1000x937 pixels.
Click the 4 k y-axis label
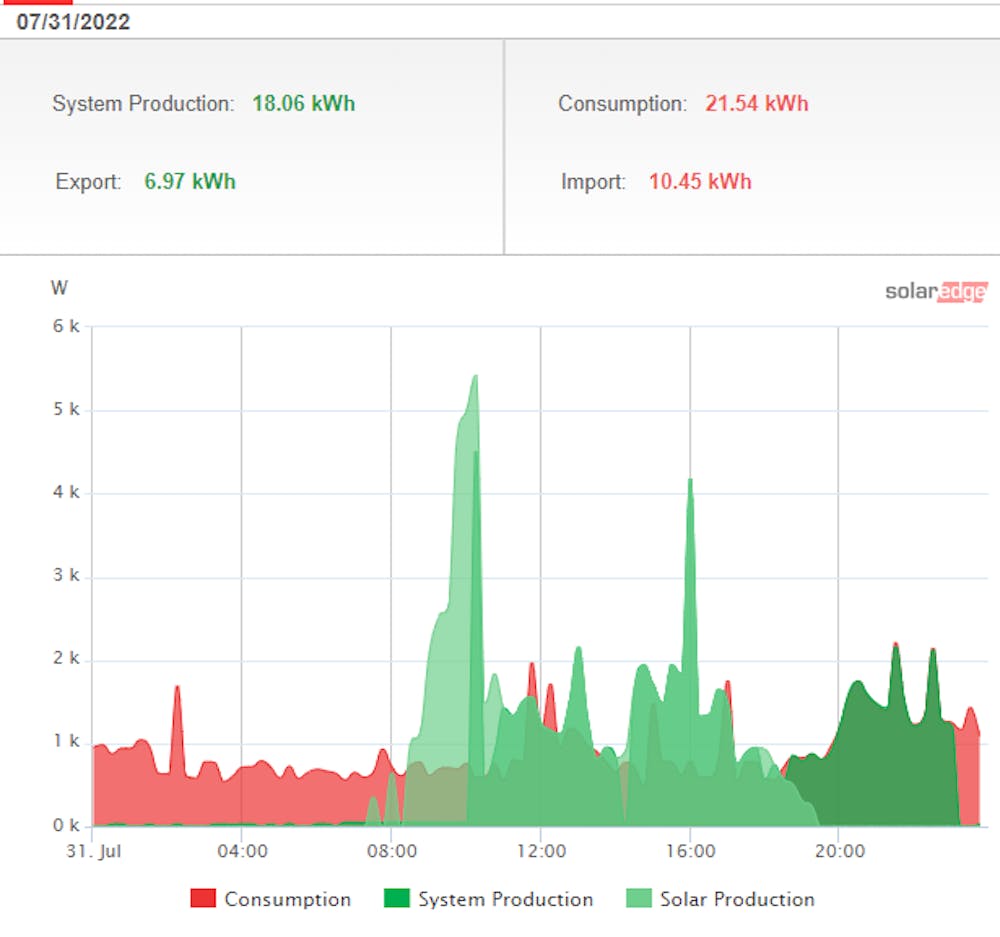coord(66,492)
